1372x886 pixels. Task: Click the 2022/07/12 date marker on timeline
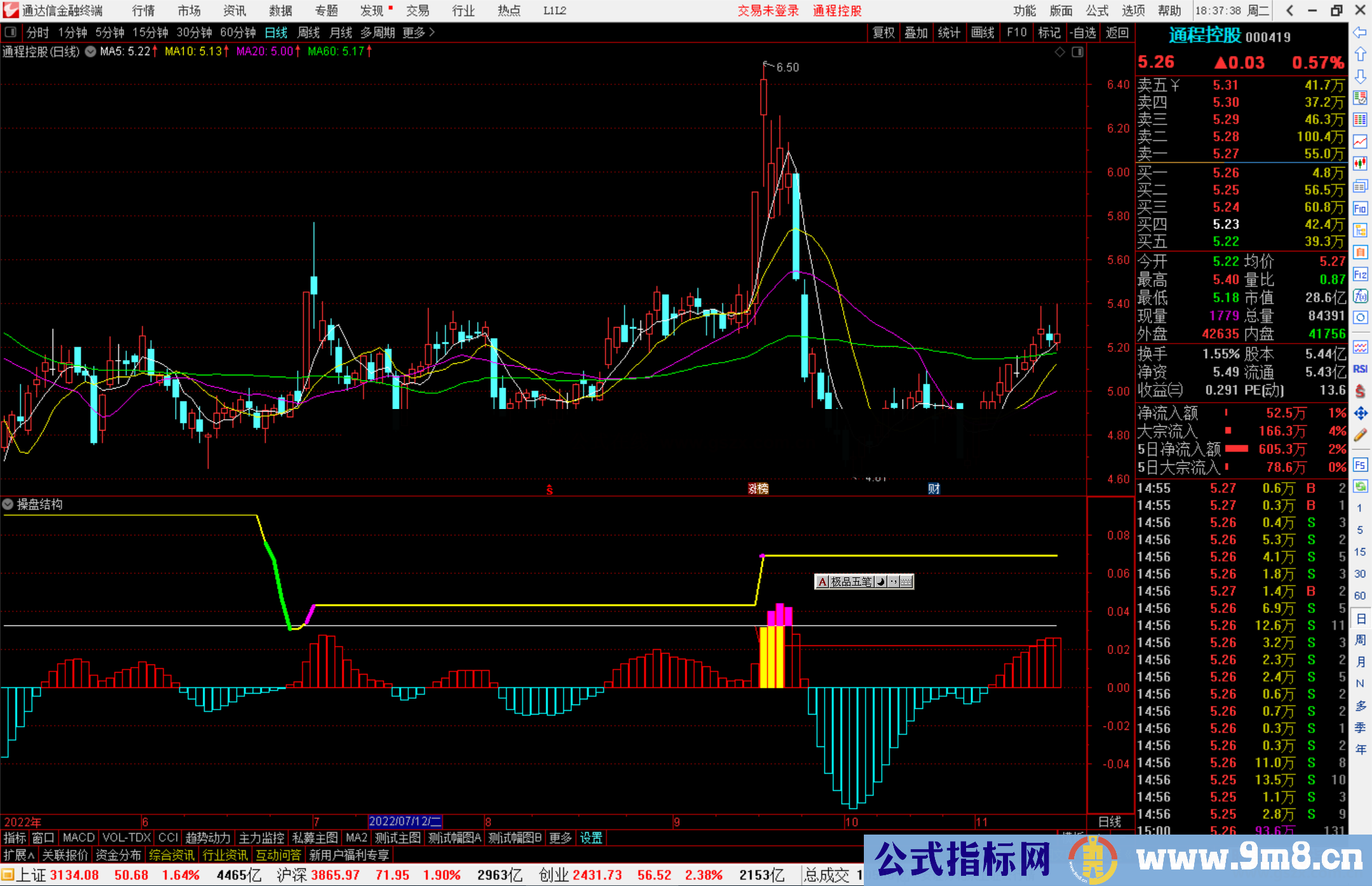[405, 821]
